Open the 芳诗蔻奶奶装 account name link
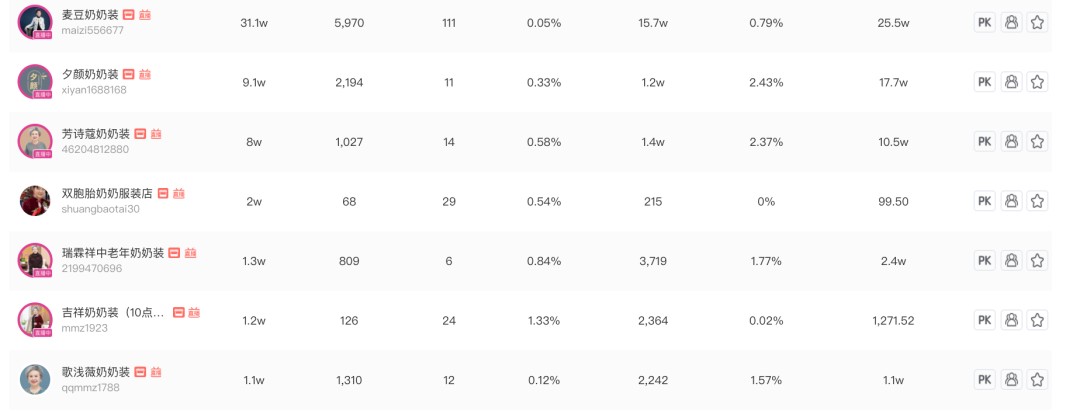The image size is (1080, 411). 96,134
